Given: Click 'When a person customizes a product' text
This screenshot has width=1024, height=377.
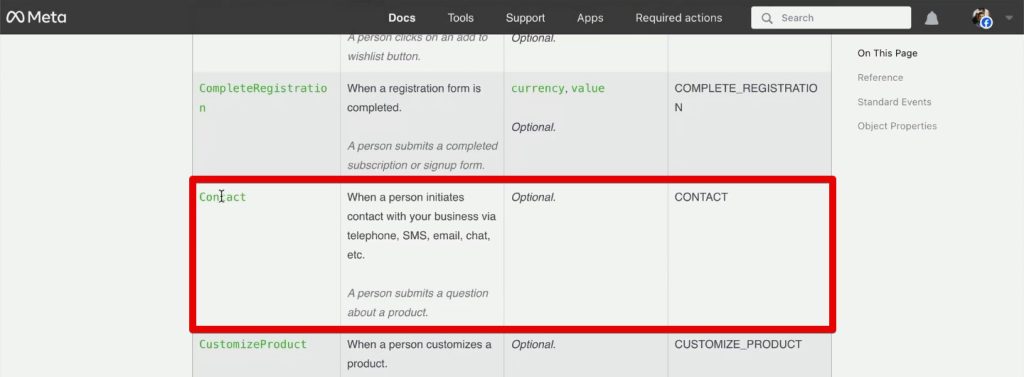Looking at the screenshot, I should 419,353.
